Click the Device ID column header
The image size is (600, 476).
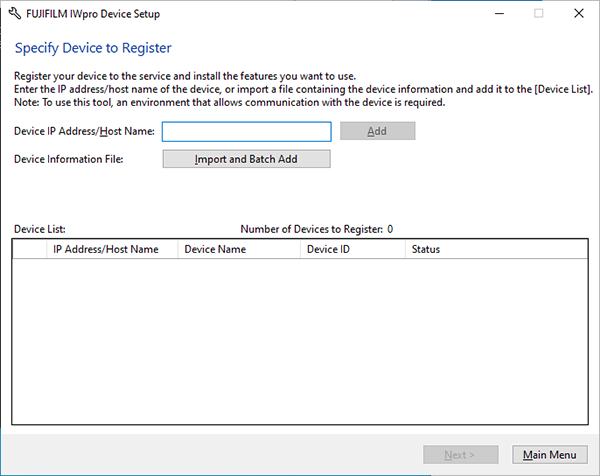352,249
